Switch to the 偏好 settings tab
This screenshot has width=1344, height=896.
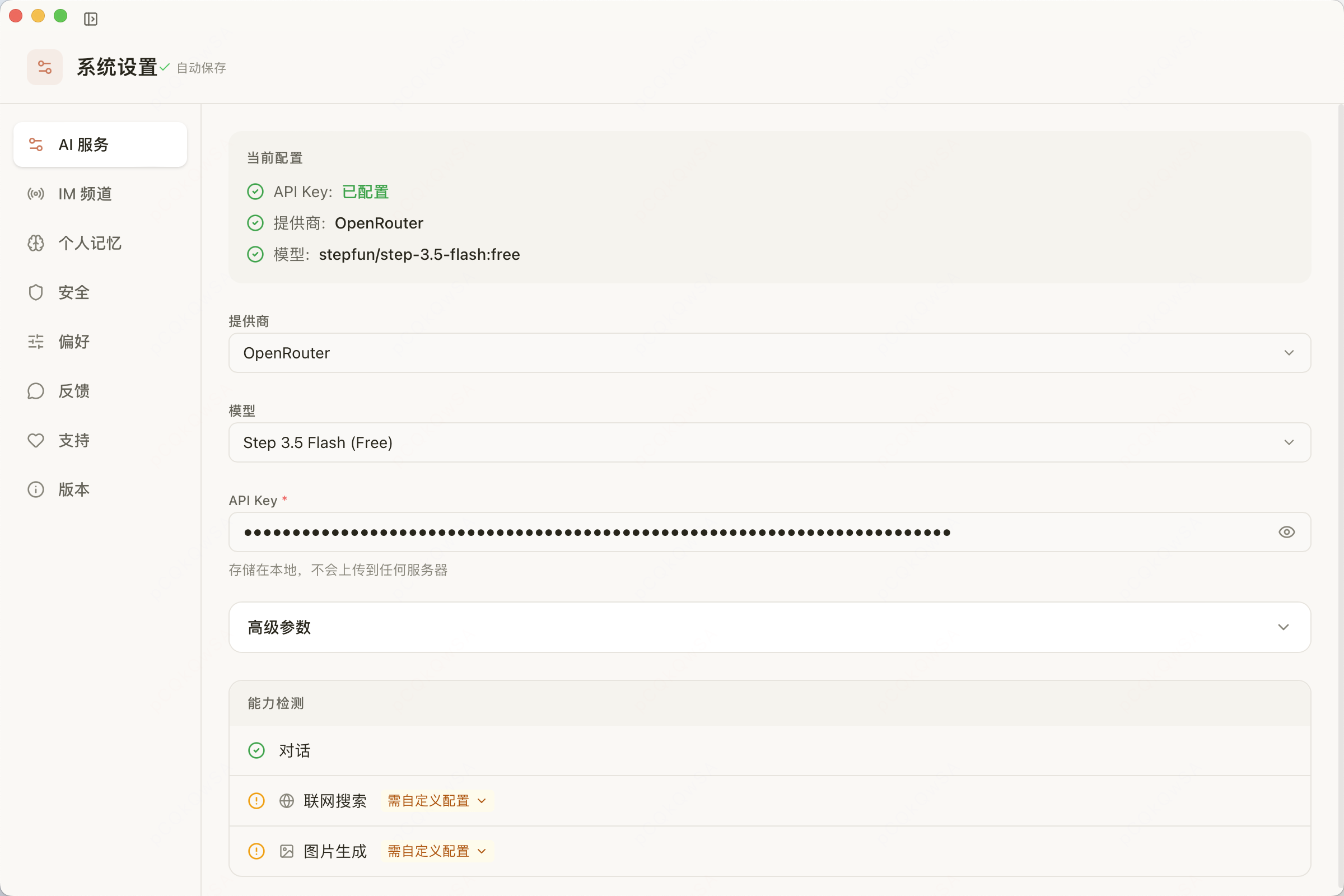coord(74,342)
